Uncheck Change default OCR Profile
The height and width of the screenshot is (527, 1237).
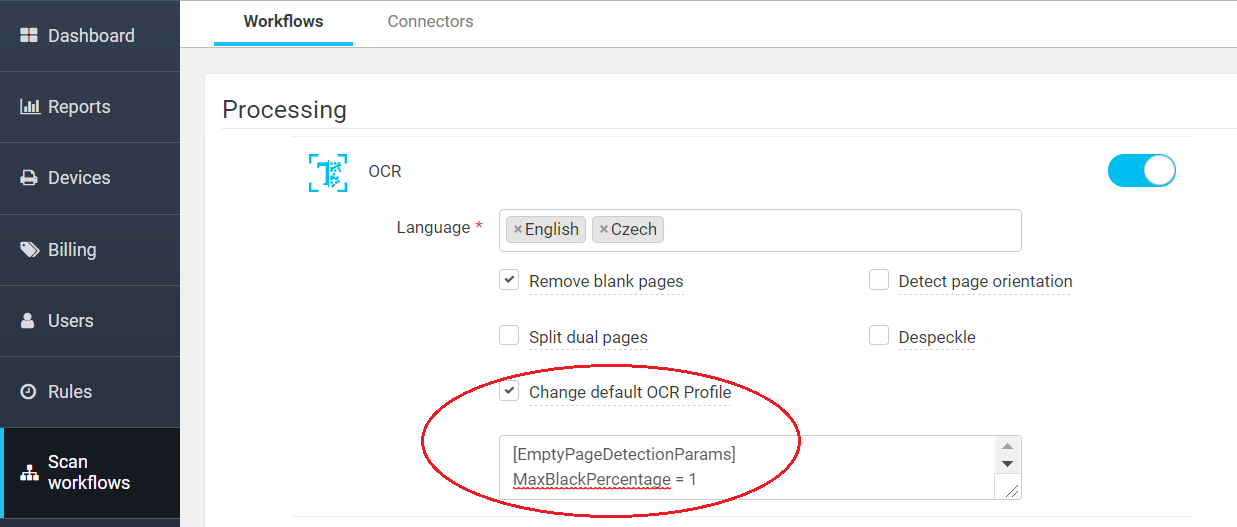(x=509, y=391)
